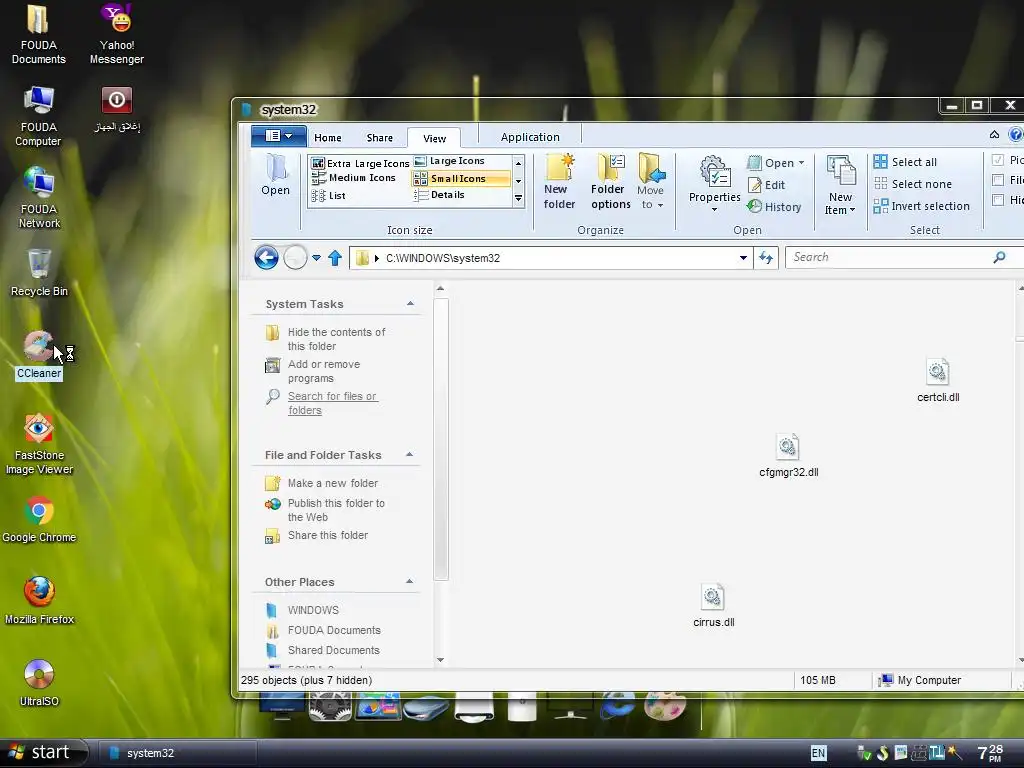1024x768 pixels.
Task: Collapse the Other Places section
Action: pos(410,581)
